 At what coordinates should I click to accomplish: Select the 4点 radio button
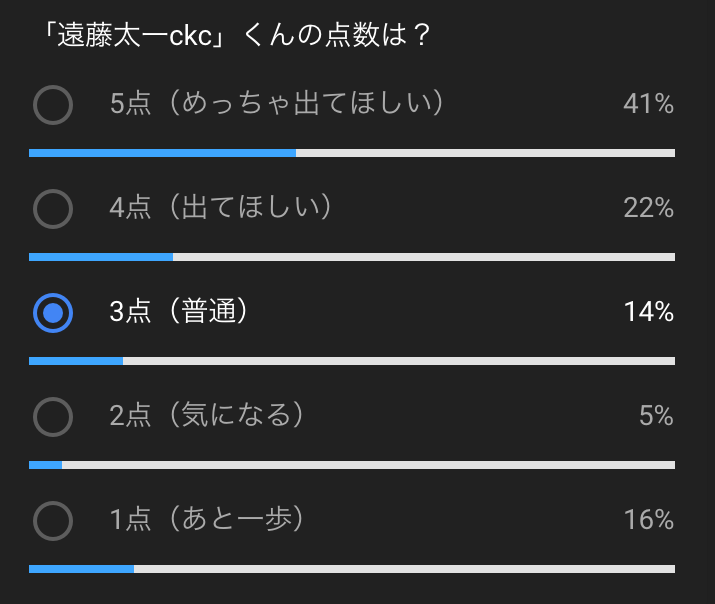click(53, 209)
